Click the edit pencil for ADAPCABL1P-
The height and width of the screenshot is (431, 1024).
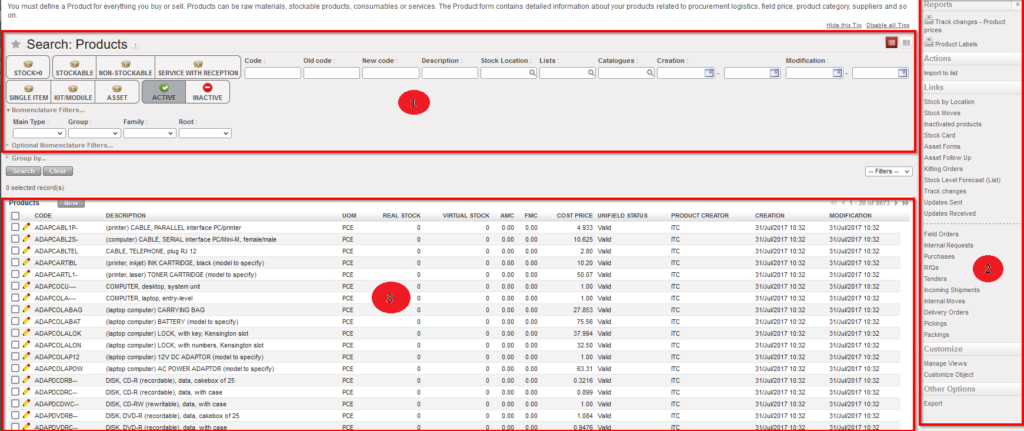[x=27, y=227]
